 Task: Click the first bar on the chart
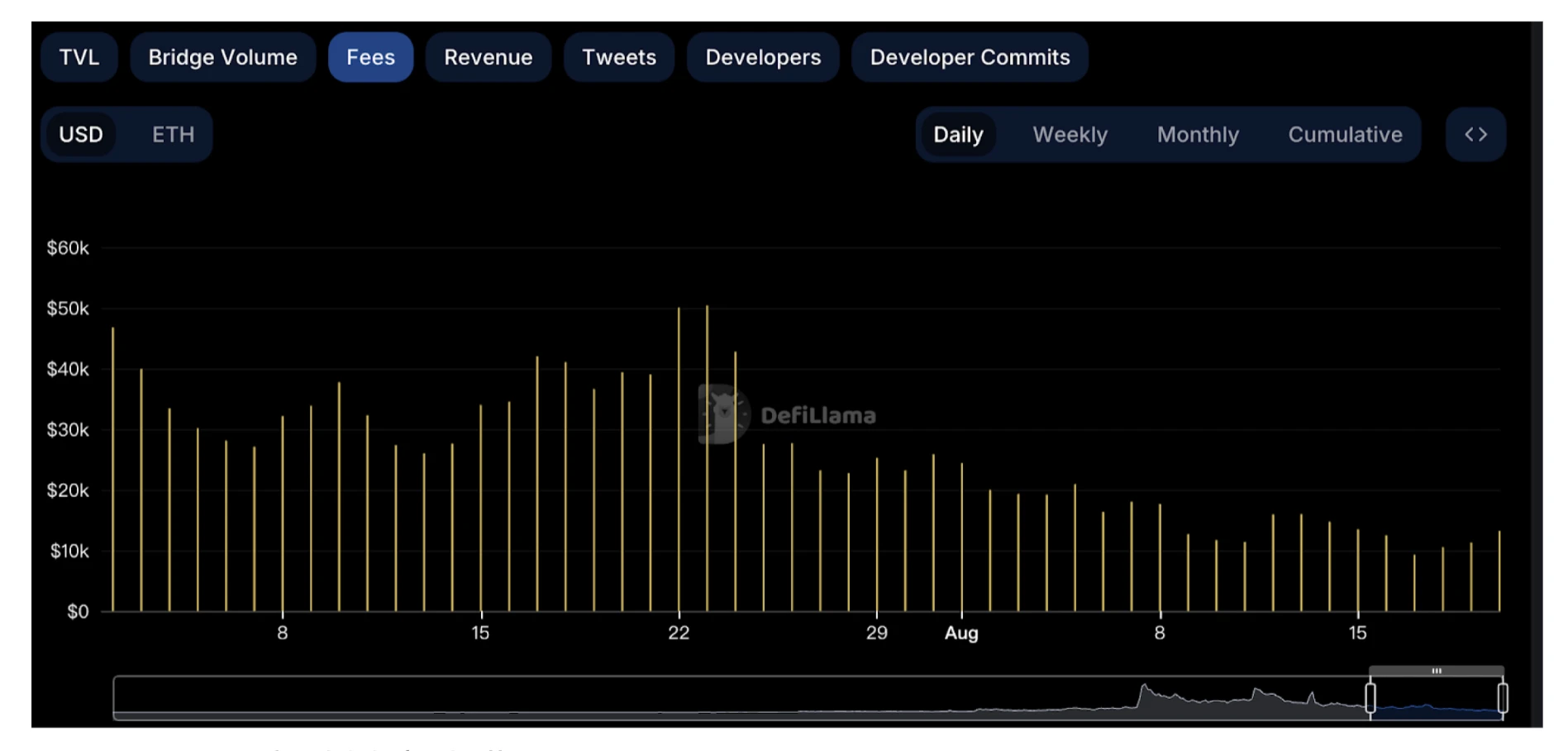(x=113, y=470)
